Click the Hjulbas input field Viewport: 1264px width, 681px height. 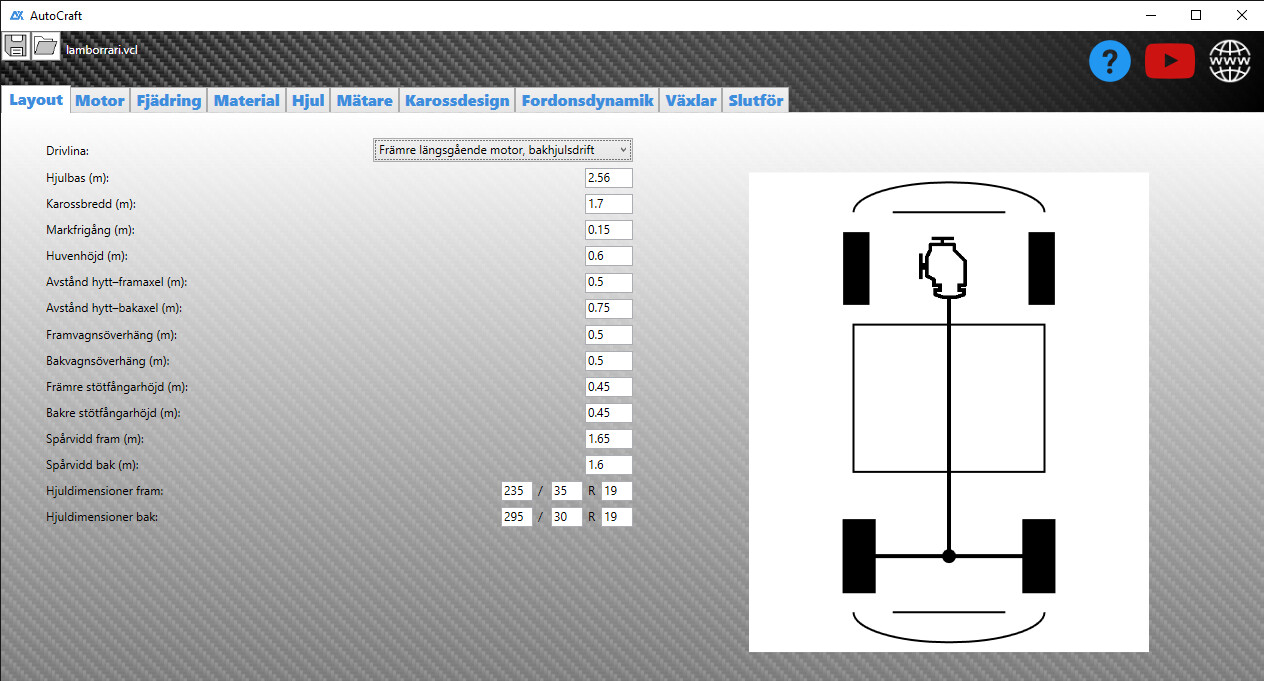click(x=609, y=178)
